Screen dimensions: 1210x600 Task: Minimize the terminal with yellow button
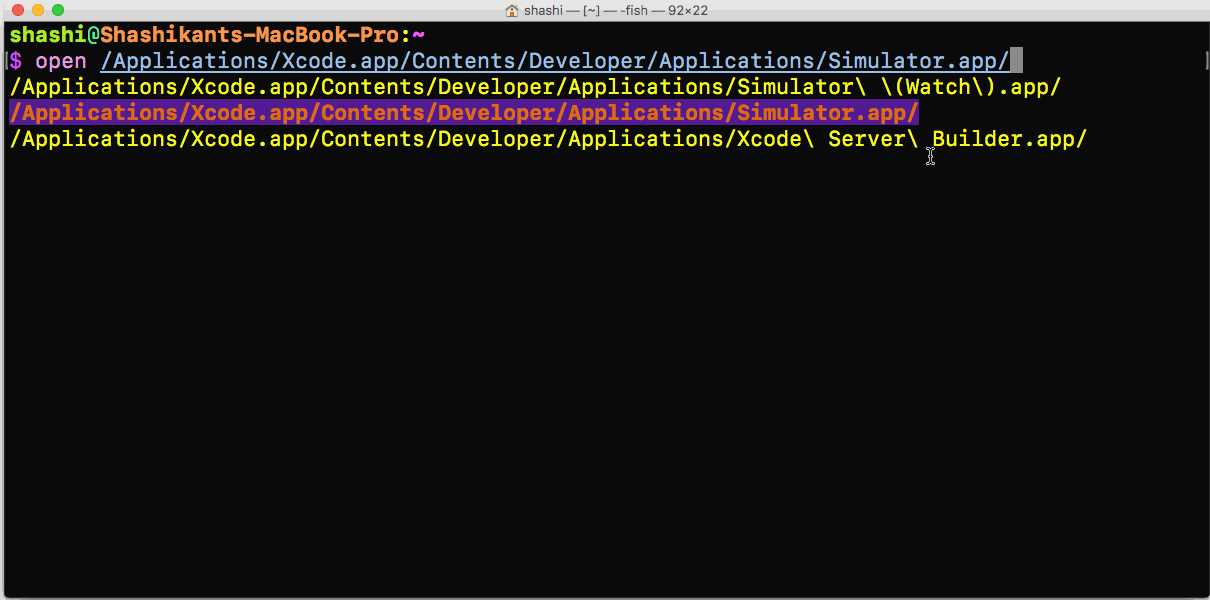click(x=37, y=10)
